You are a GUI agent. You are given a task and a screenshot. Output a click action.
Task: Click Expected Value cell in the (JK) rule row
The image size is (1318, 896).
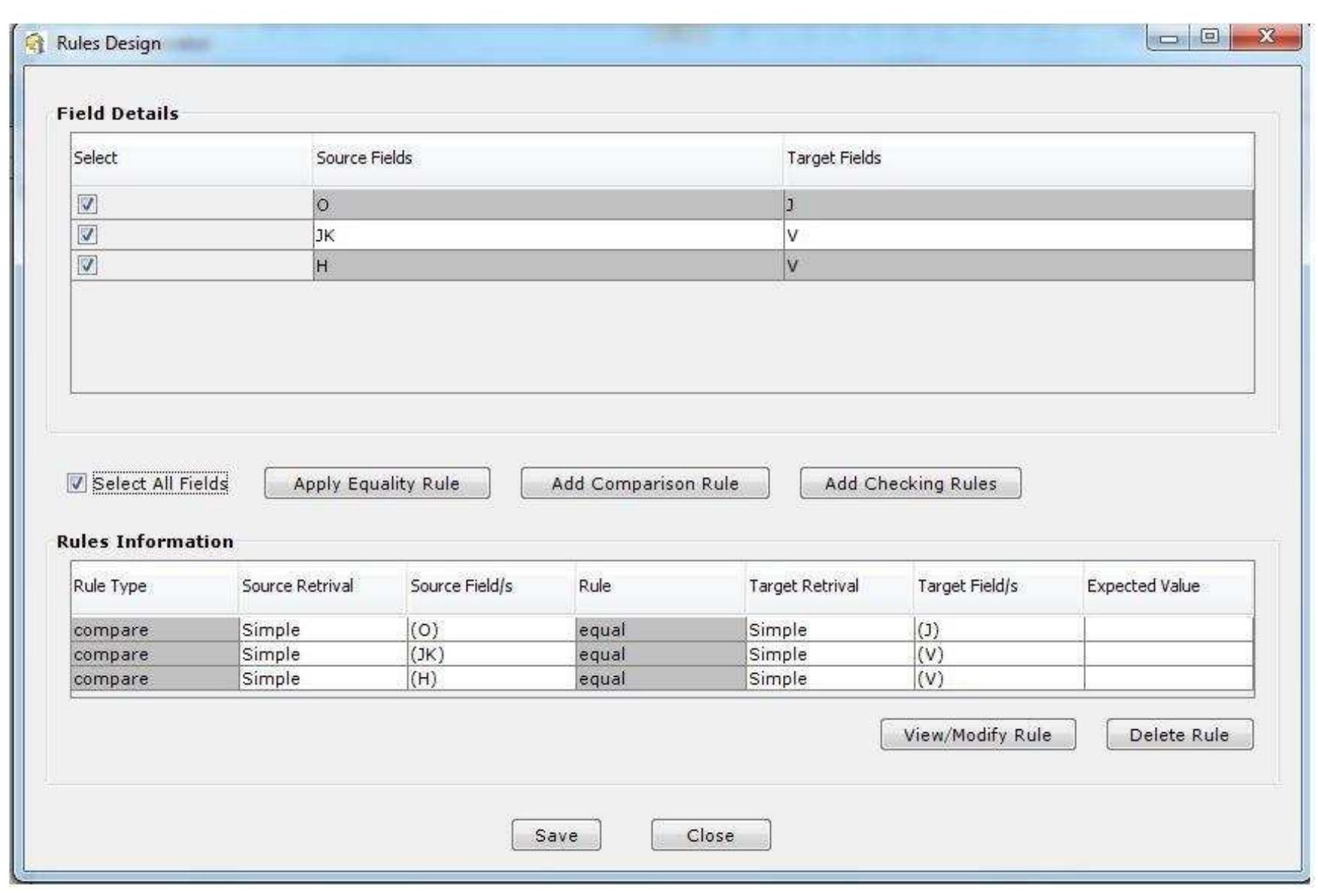tap(1168, 654)
